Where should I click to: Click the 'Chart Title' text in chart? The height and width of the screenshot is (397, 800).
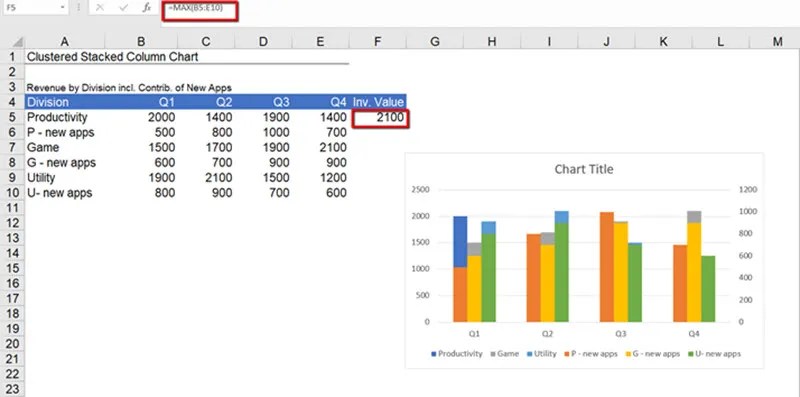(584, 169)
